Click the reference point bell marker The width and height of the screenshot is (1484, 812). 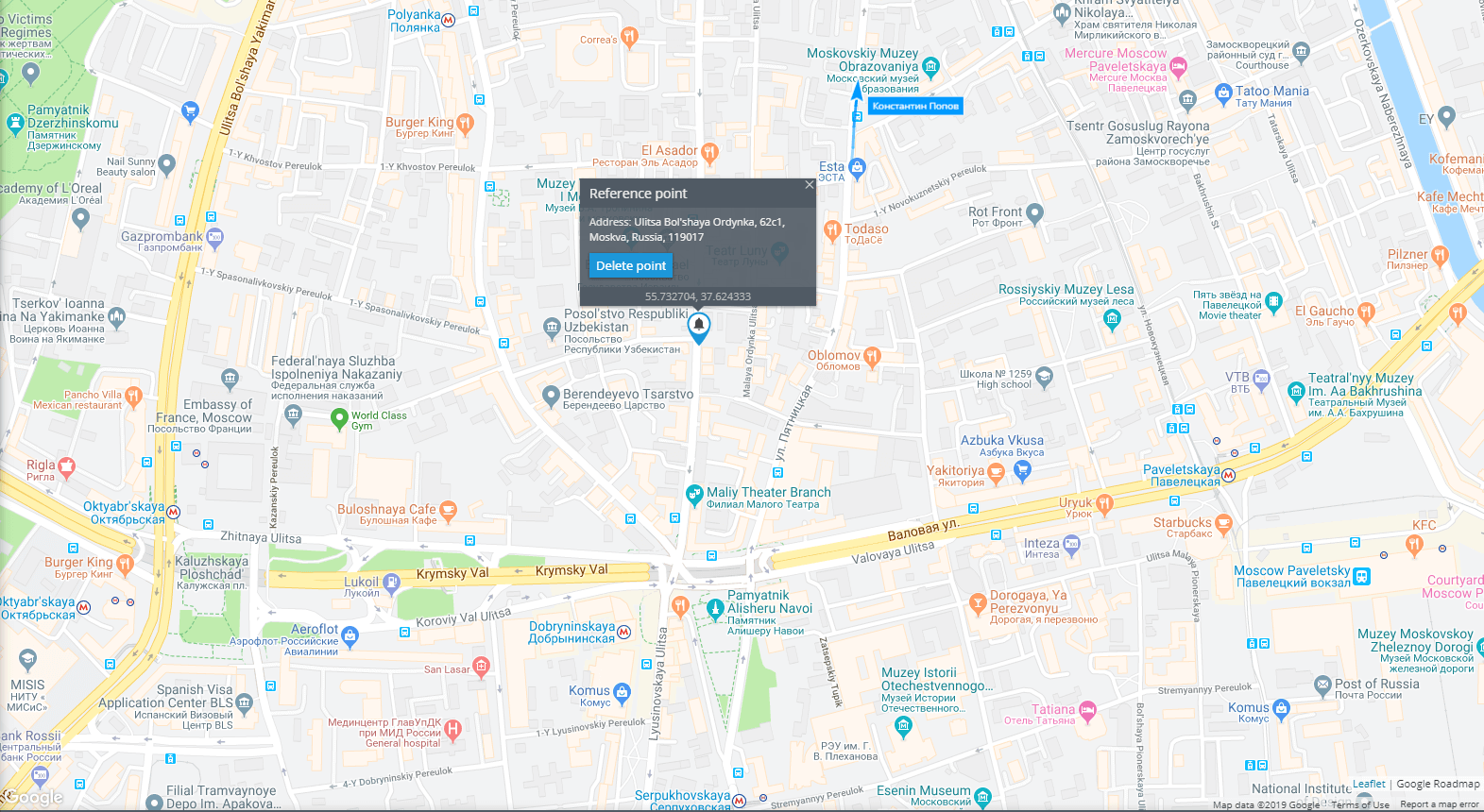[x=698, y=328]
